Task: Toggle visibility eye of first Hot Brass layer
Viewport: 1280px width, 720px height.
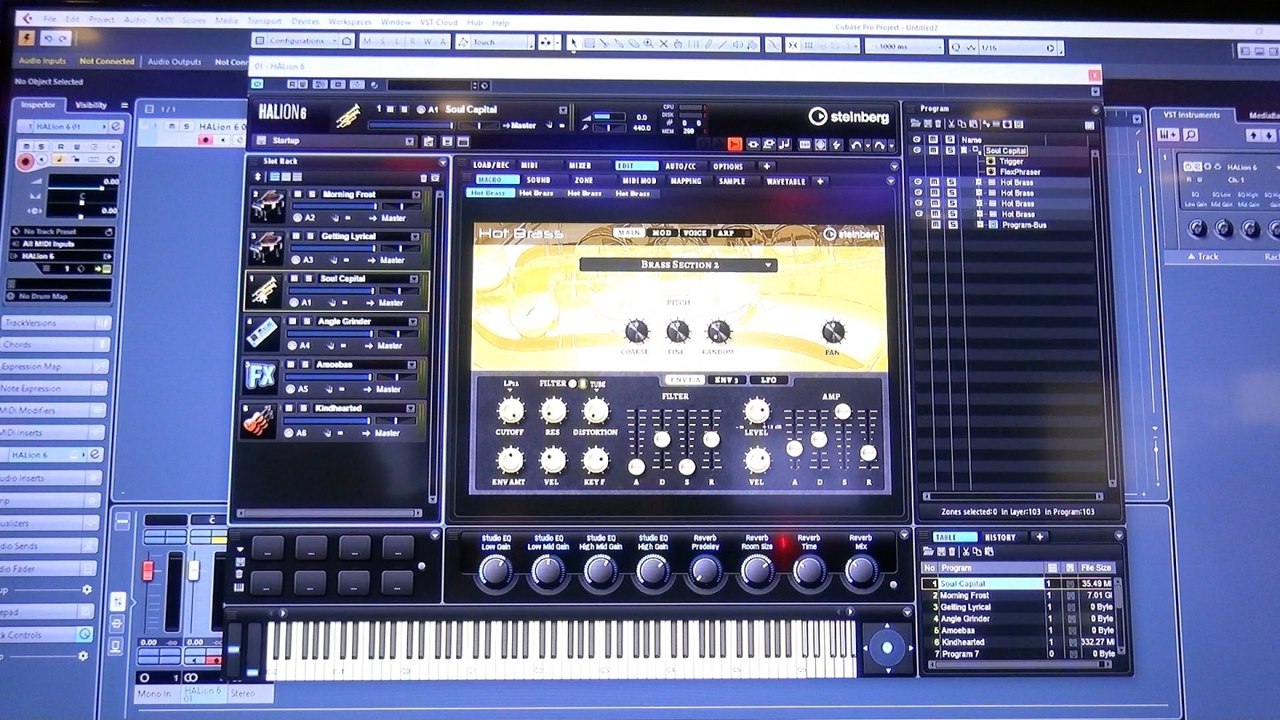Action: (918, 183)
